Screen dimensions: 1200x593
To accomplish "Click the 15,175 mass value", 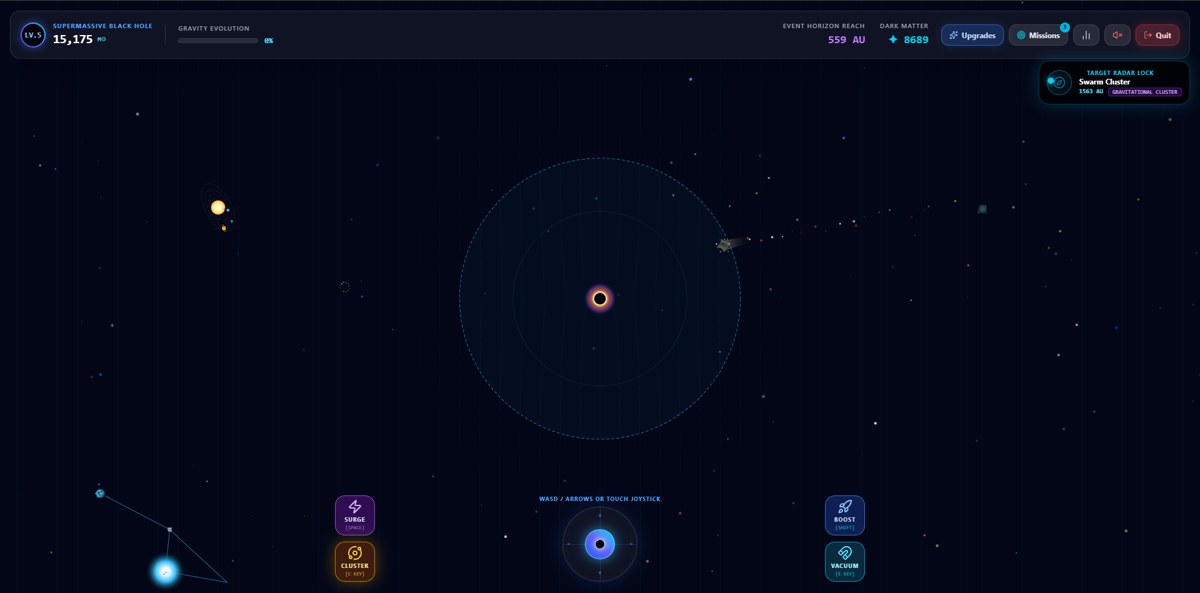I will [73, 39].
